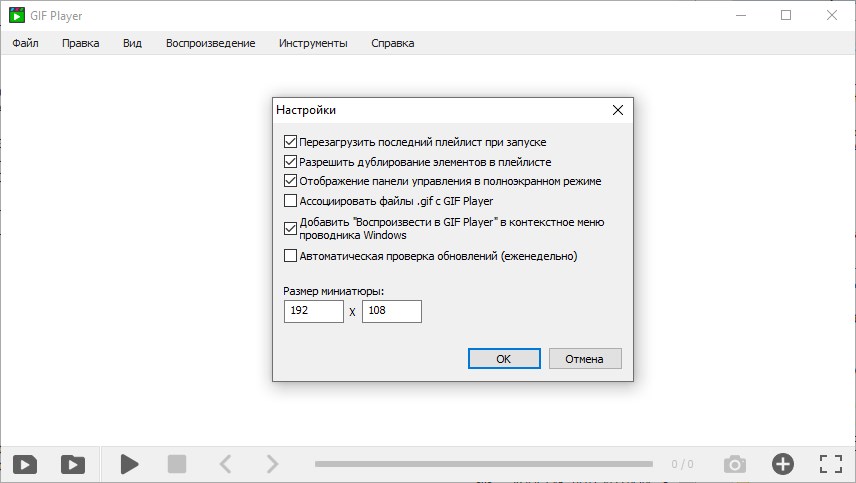Confirm settings with the OK button
The height and width of the screenshot is (483, 856).
pos(504,359)
